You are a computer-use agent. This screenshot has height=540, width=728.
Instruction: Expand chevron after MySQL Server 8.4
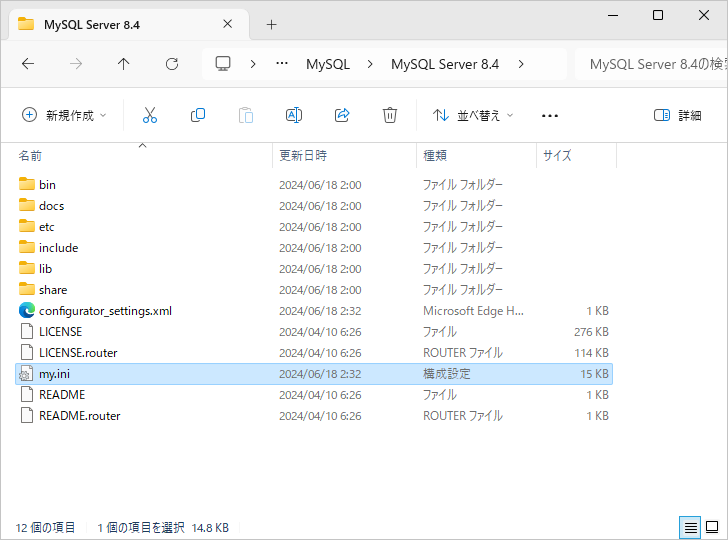[x=521, y=64]
